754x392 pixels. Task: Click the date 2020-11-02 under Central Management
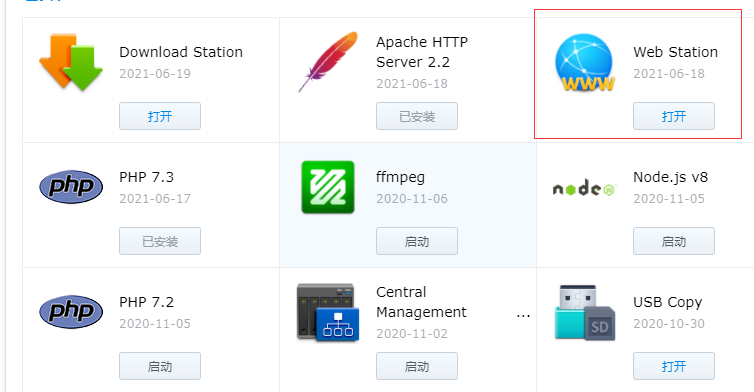(412, 333)
